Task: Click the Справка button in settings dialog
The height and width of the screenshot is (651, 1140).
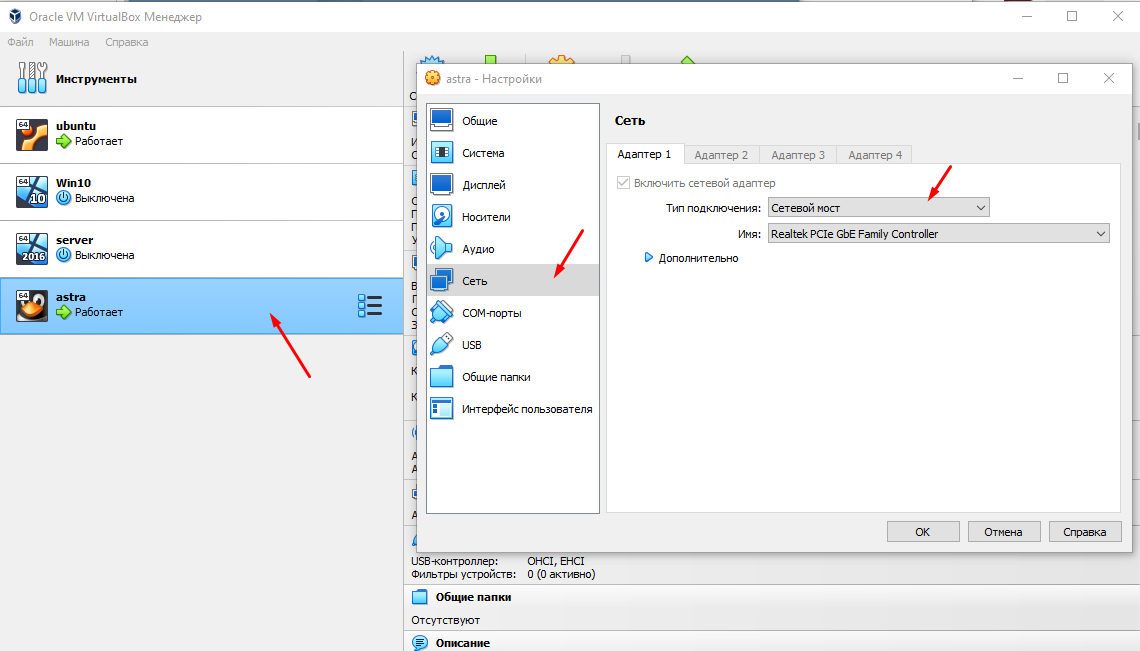Action: click(1085, 532)
